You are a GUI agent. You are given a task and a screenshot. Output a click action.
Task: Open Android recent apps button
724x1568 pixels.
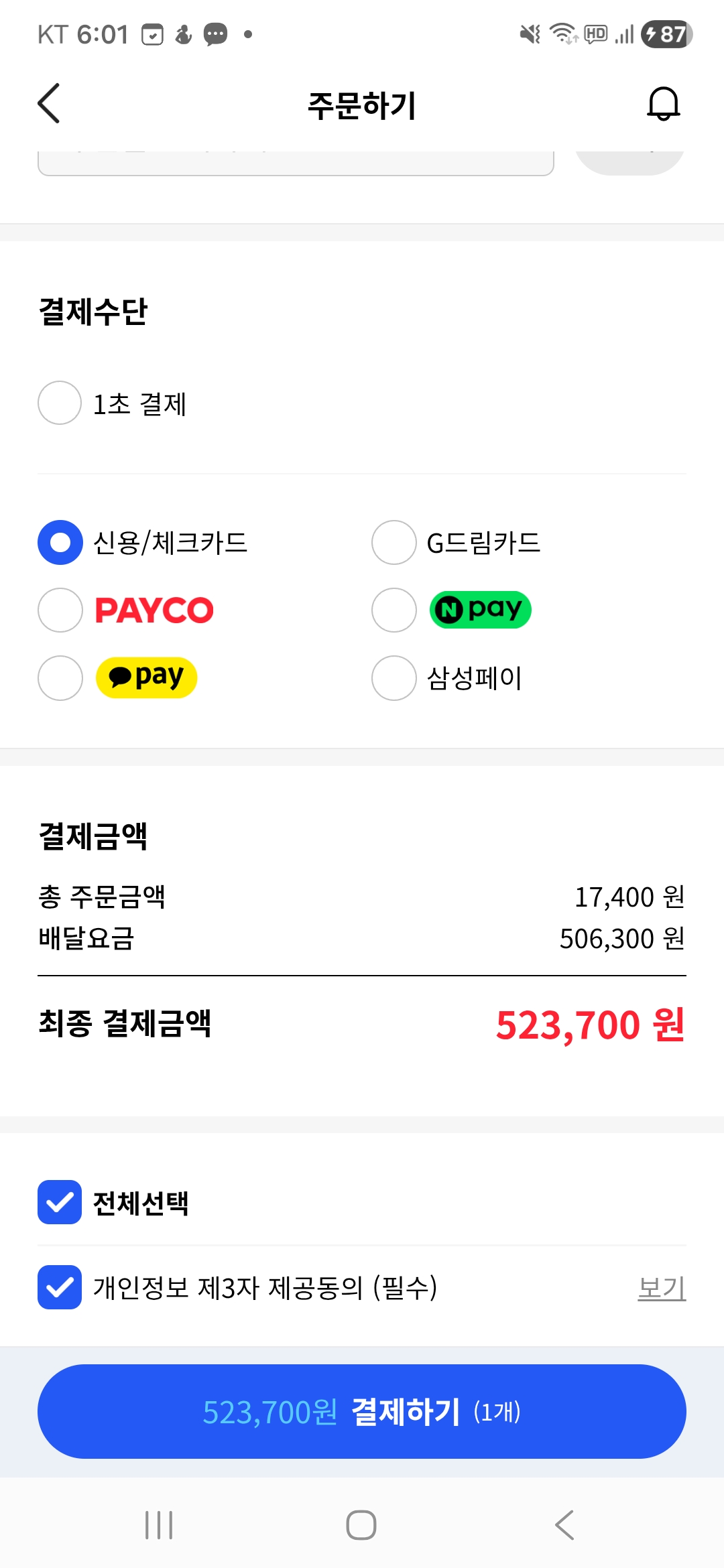[x=159, y=1525]
